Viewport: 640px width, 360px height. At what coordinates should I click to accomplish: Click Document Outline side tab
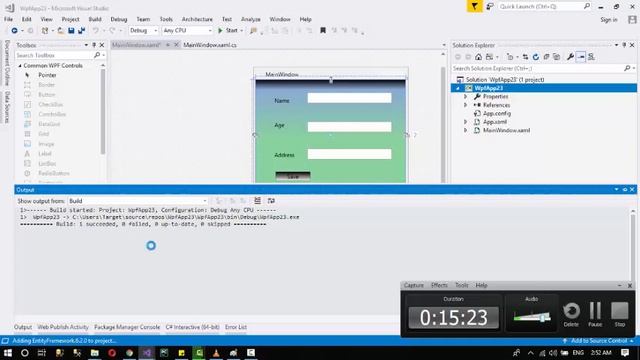7,62
